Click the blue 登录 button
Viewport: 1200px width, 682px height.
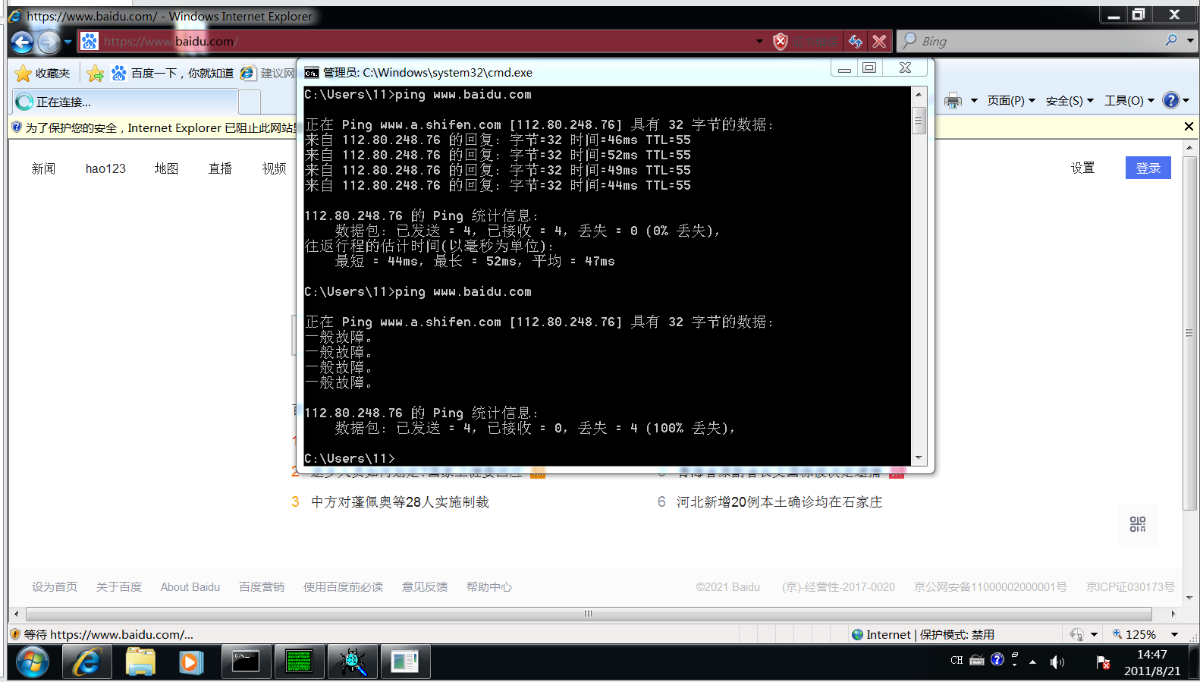1148,168
